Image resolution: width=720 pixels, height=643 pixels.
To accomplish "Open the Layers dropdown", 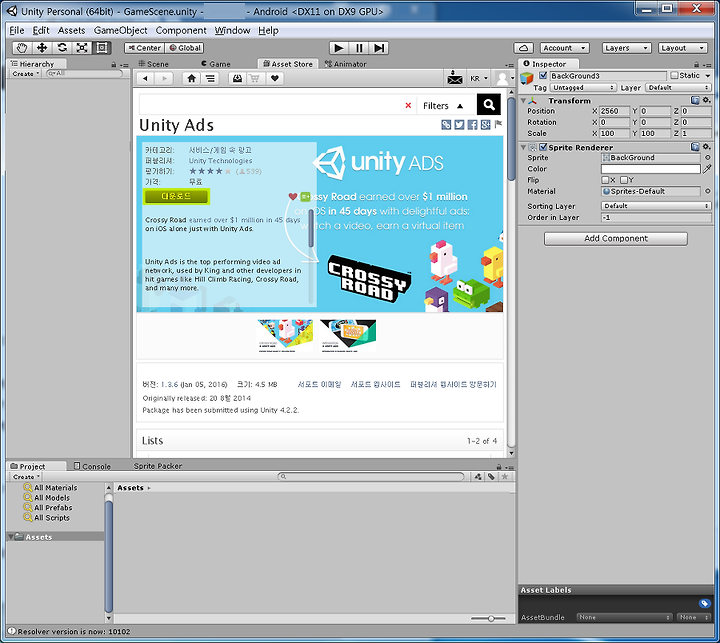I will [627, 48].
